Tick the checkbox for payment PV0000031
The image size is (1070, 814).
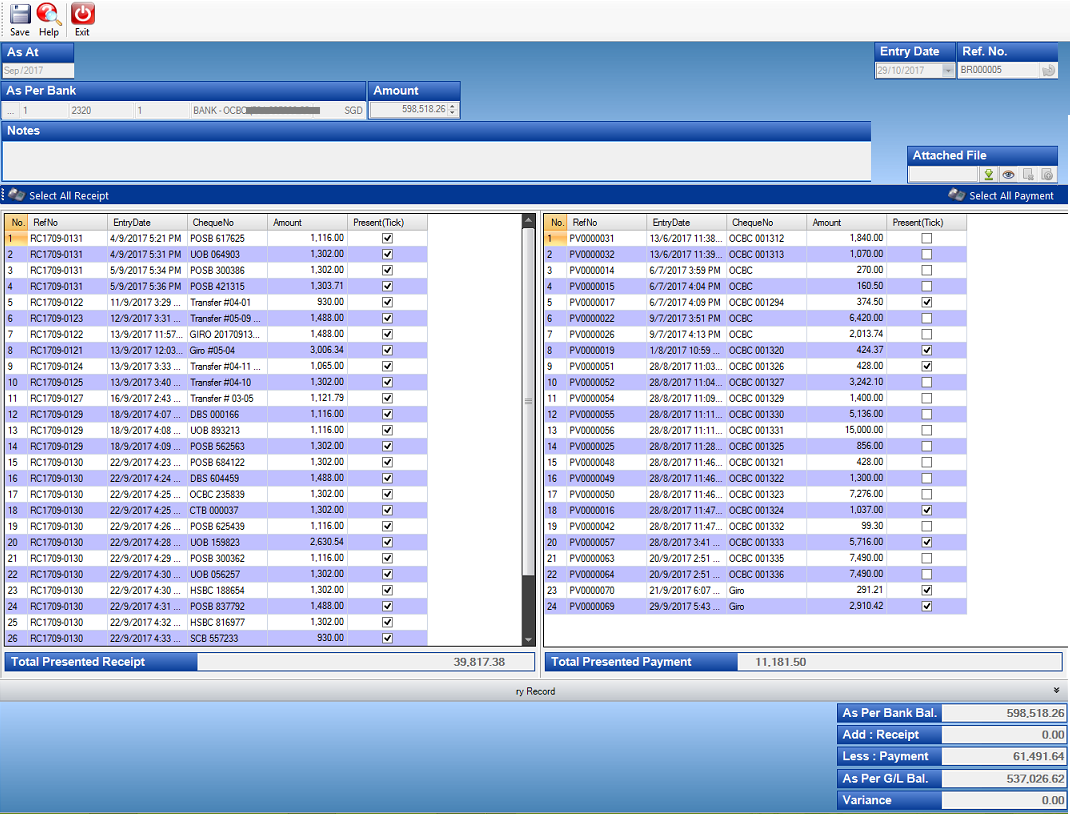click(927, 238)
